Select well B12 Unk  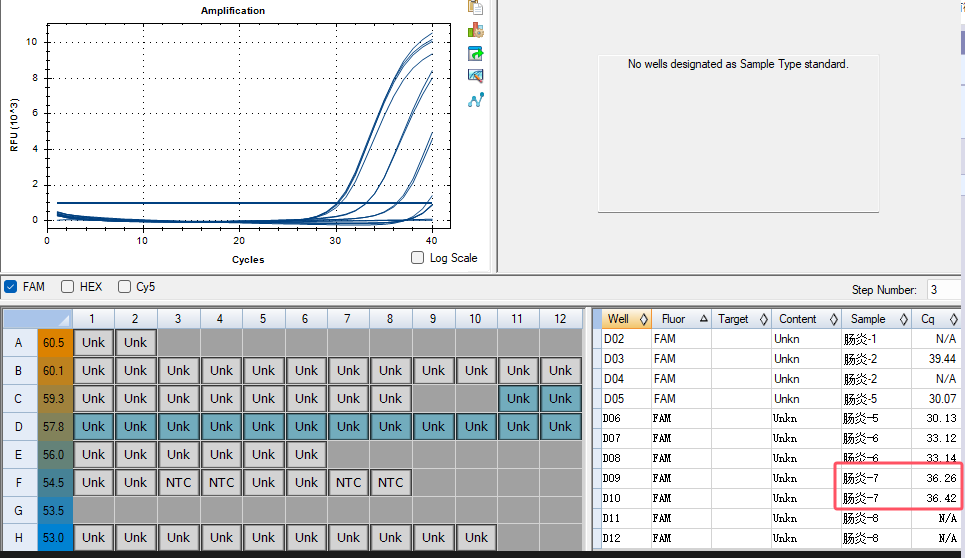[561, 370]
